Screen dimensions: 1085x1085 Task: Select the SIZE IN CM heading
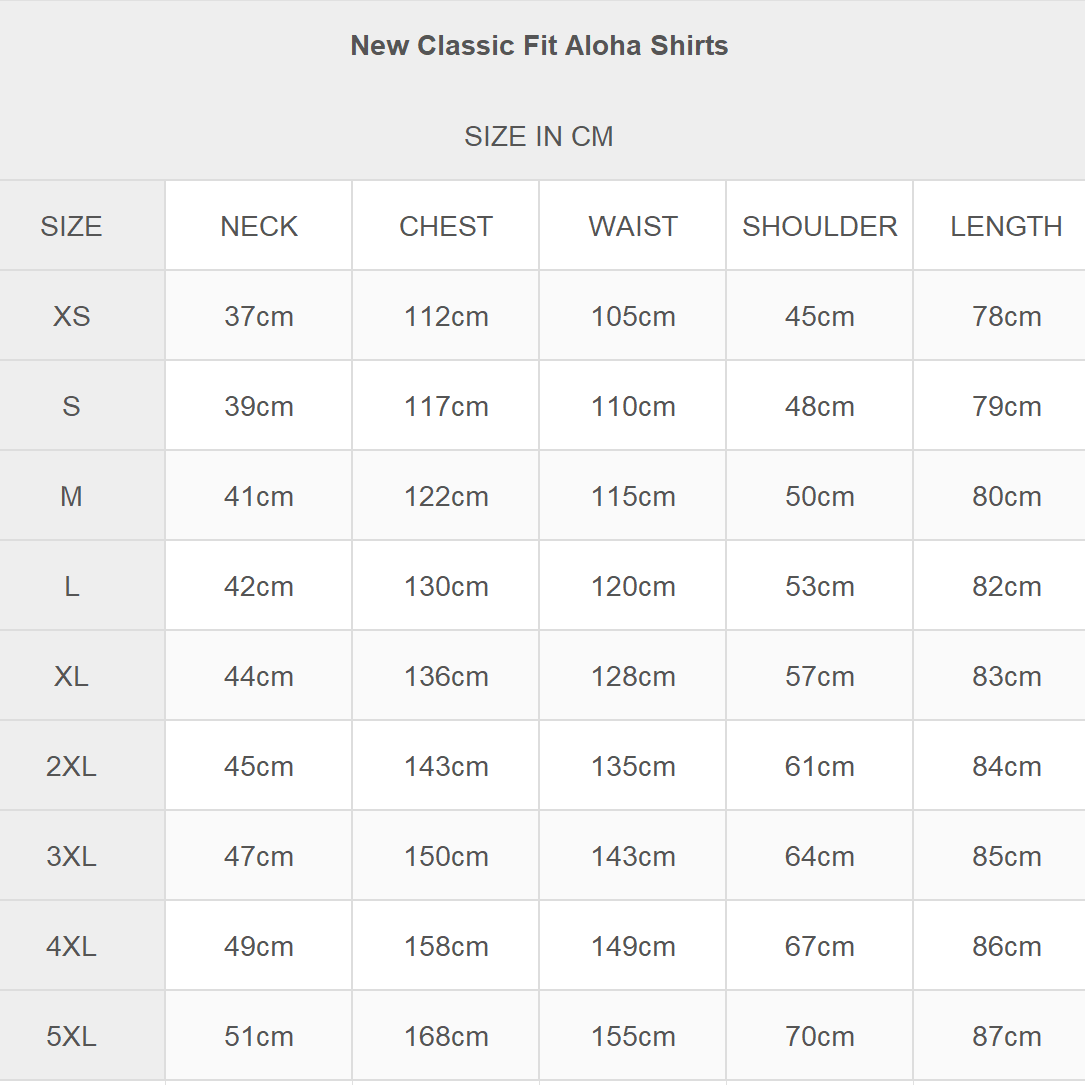[539, 136]
